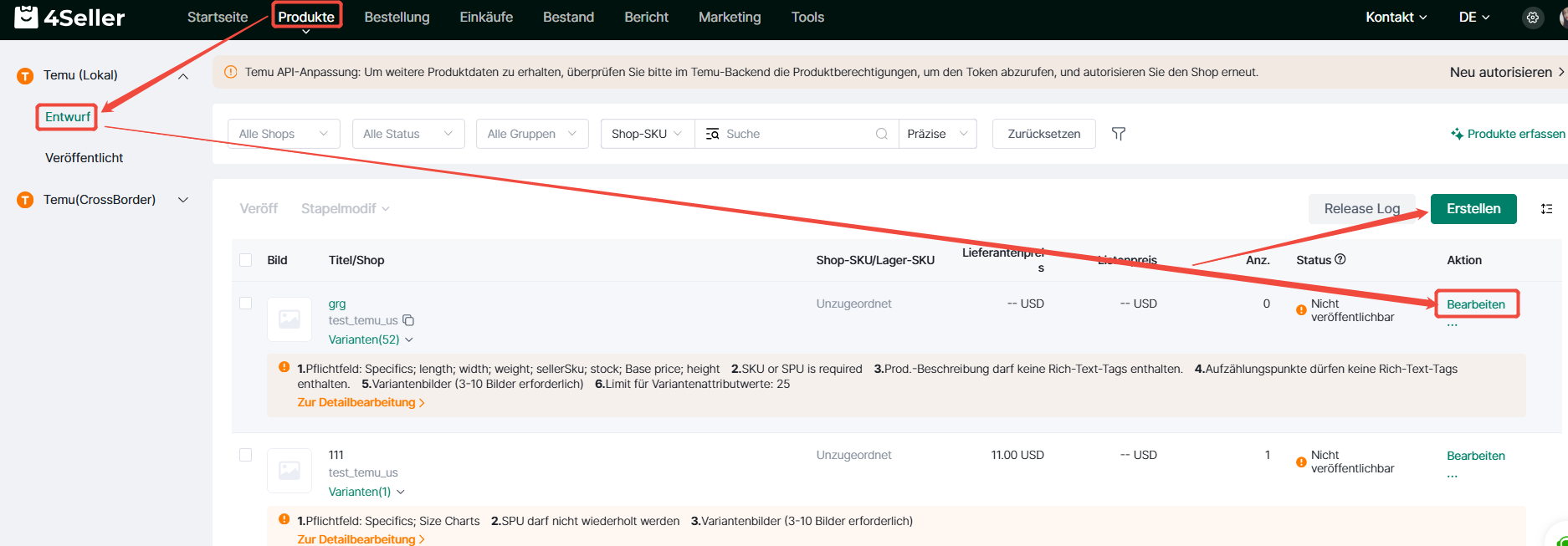The image size is (1568, 546).
Task: Click the Unzugeordnet SKU cell for grg
Action: tap(854, 304)
